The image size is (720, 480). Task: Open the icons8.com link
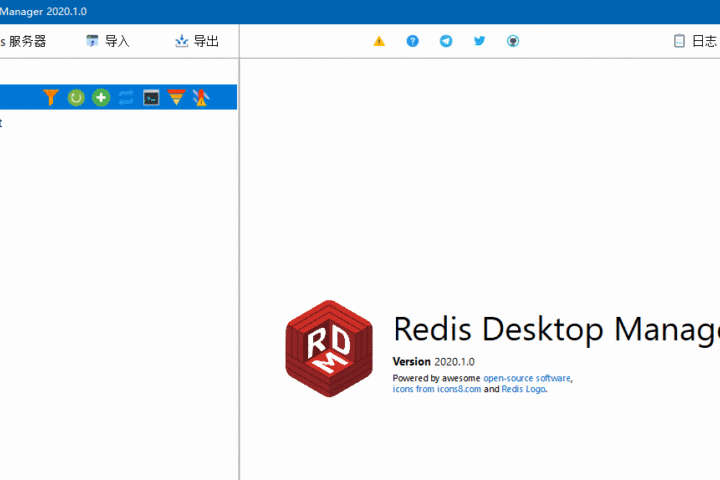coord(452,389)
